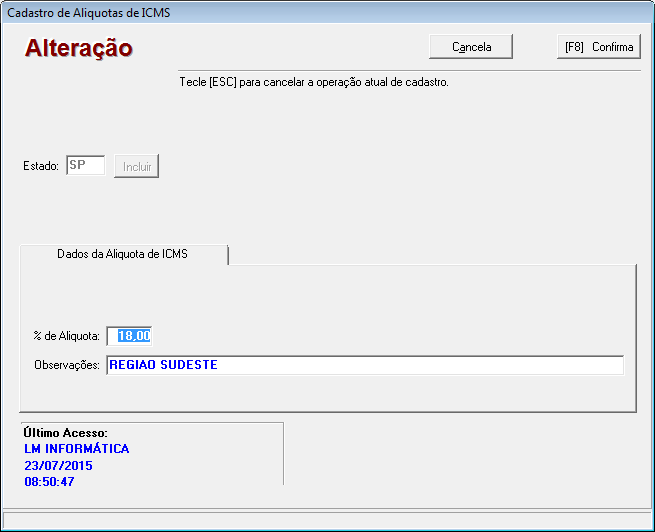The height and width of the screenshot is (532, 655).
Task: Confirm changes with the [F8] Confirma button
Action: (x=598, y=47)
